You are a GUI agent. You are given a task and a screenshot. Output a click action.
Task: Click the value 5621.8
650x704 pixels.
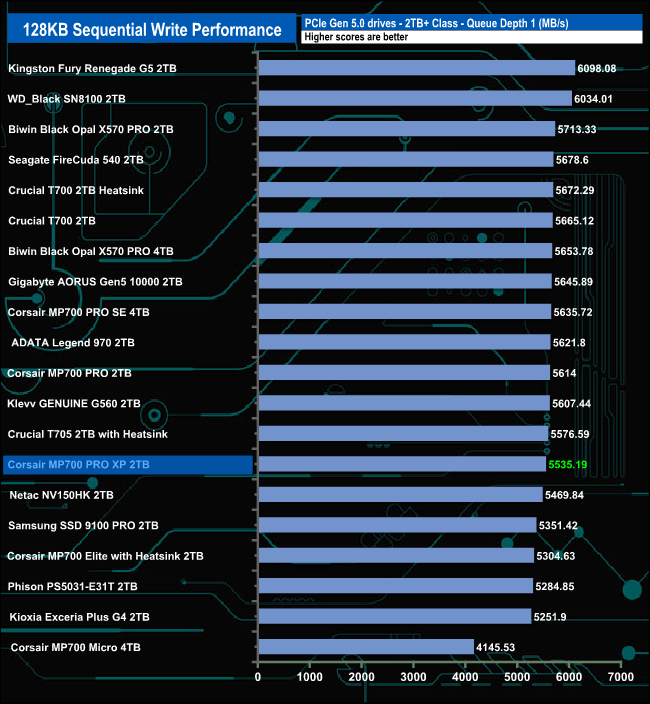pos(569,343)
